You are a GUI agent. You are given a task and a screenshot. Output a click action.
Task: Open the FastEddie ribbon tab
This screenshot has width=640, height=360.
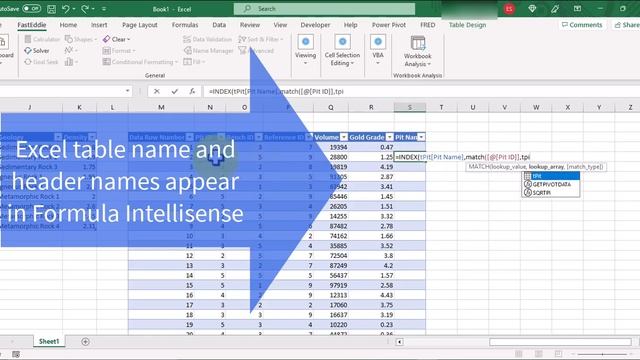[31, 25]
